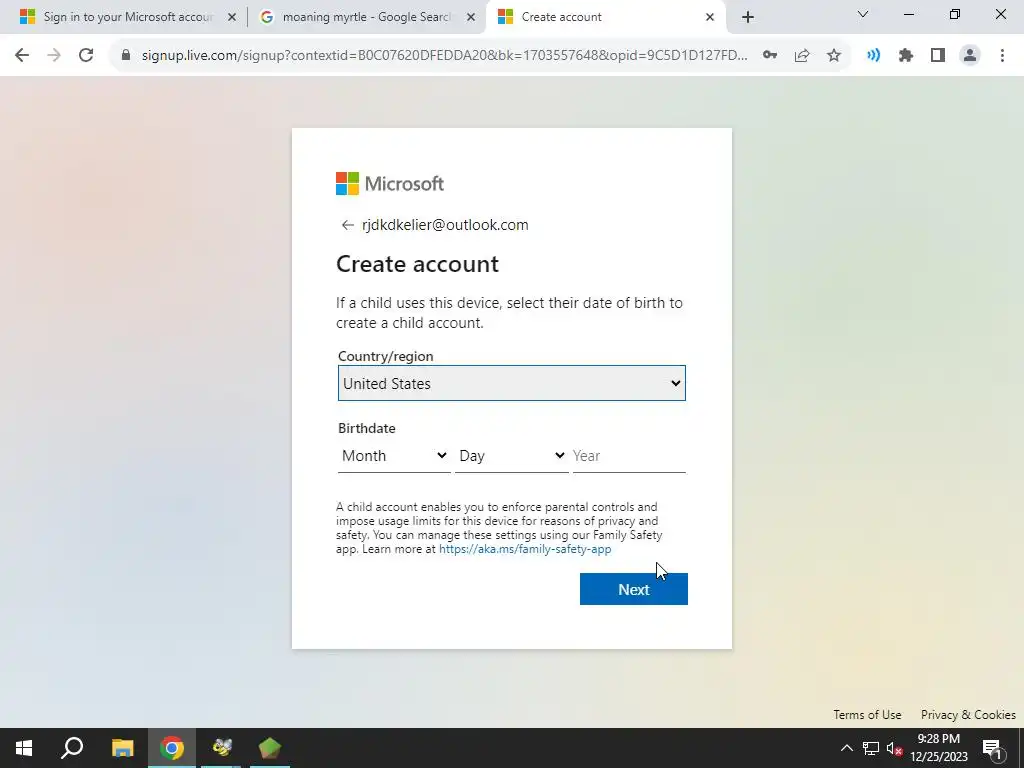View site info via lock icon

coord(126,56)
